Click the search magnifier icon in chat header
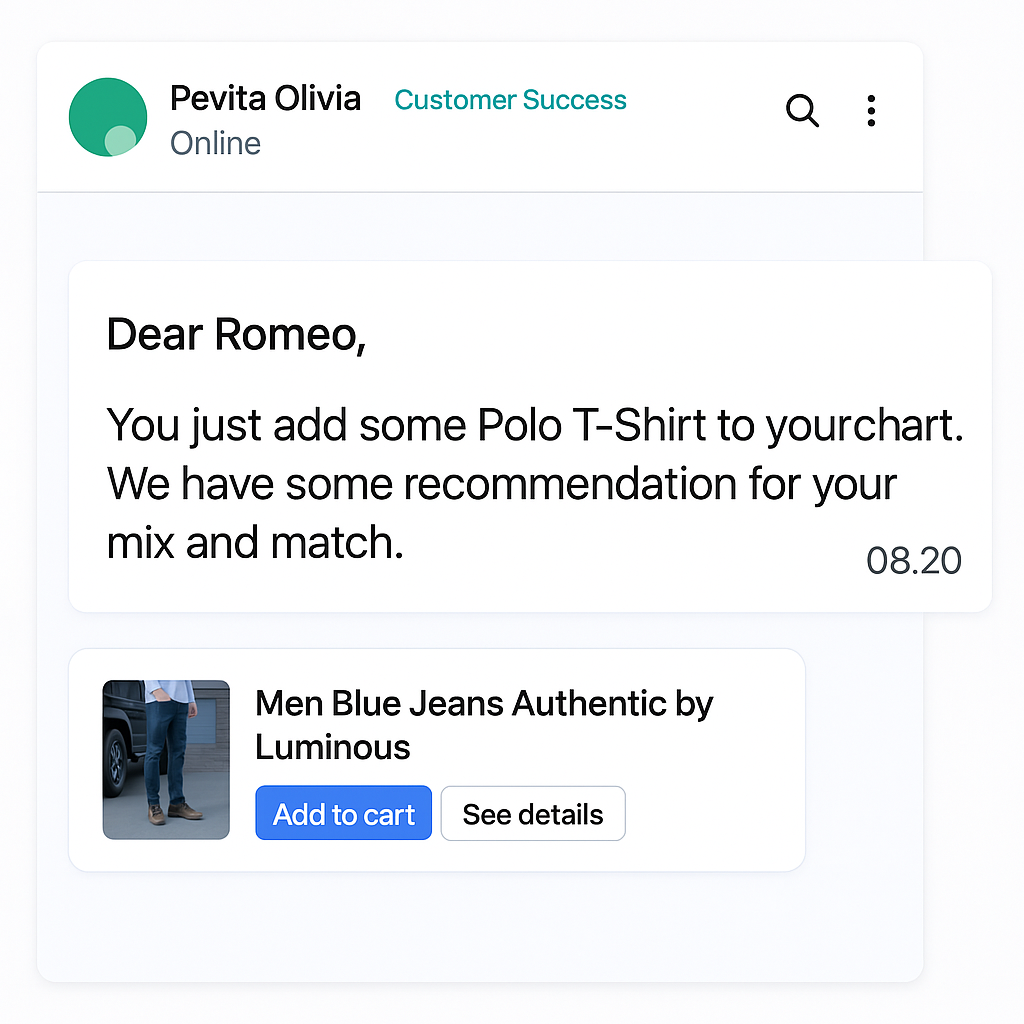The height and width of the screenshot is (1024, 1024). [802, 111]
